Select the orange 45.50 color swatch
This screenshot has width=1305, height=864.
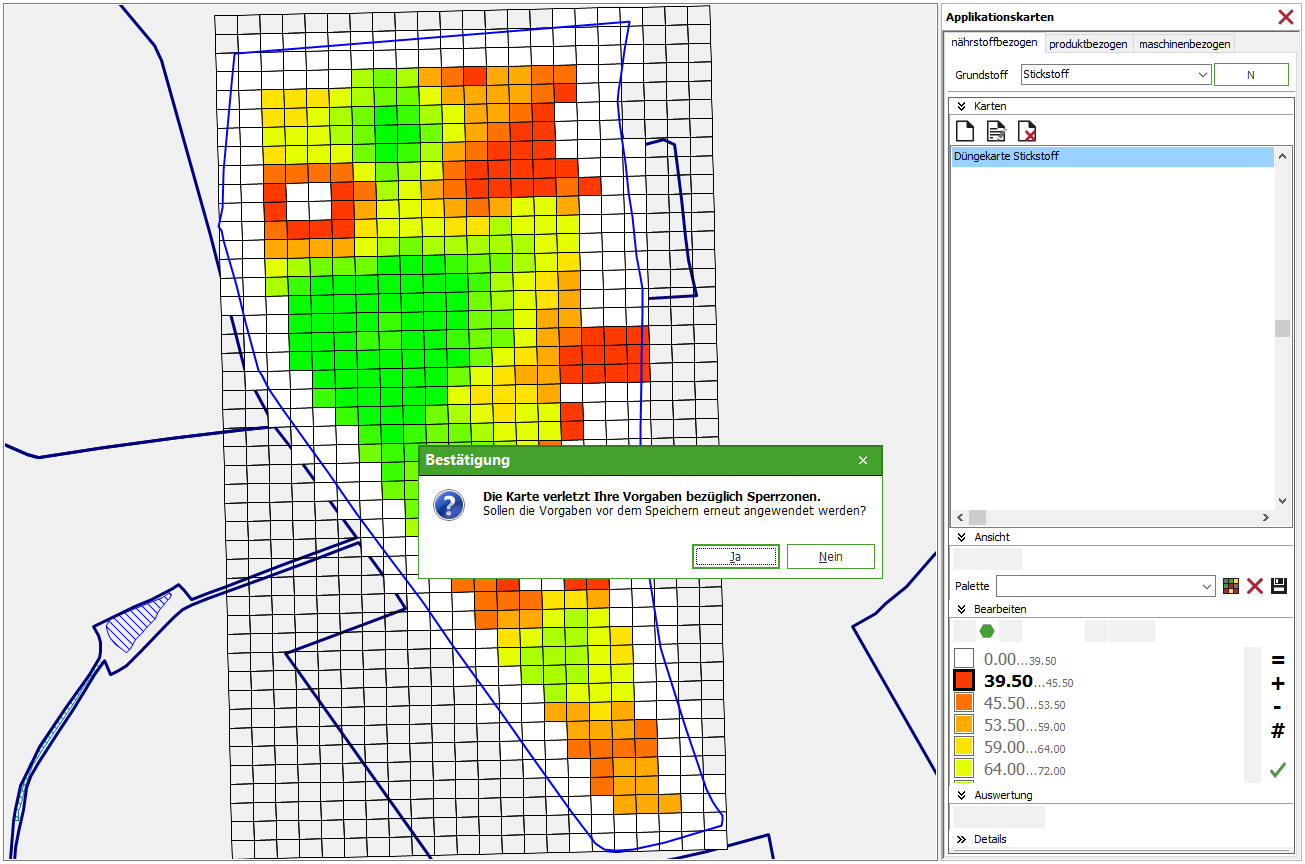[x=963, y=702]
